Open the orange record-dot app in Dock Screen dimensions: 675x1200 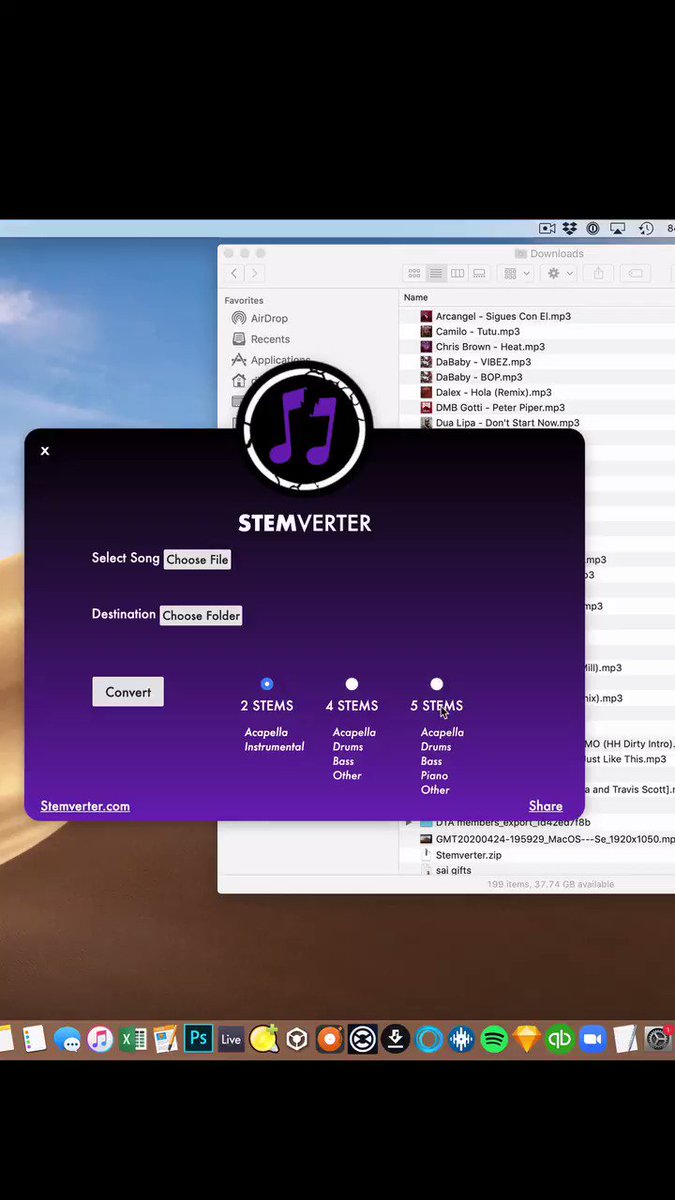tap(330, 1039)
